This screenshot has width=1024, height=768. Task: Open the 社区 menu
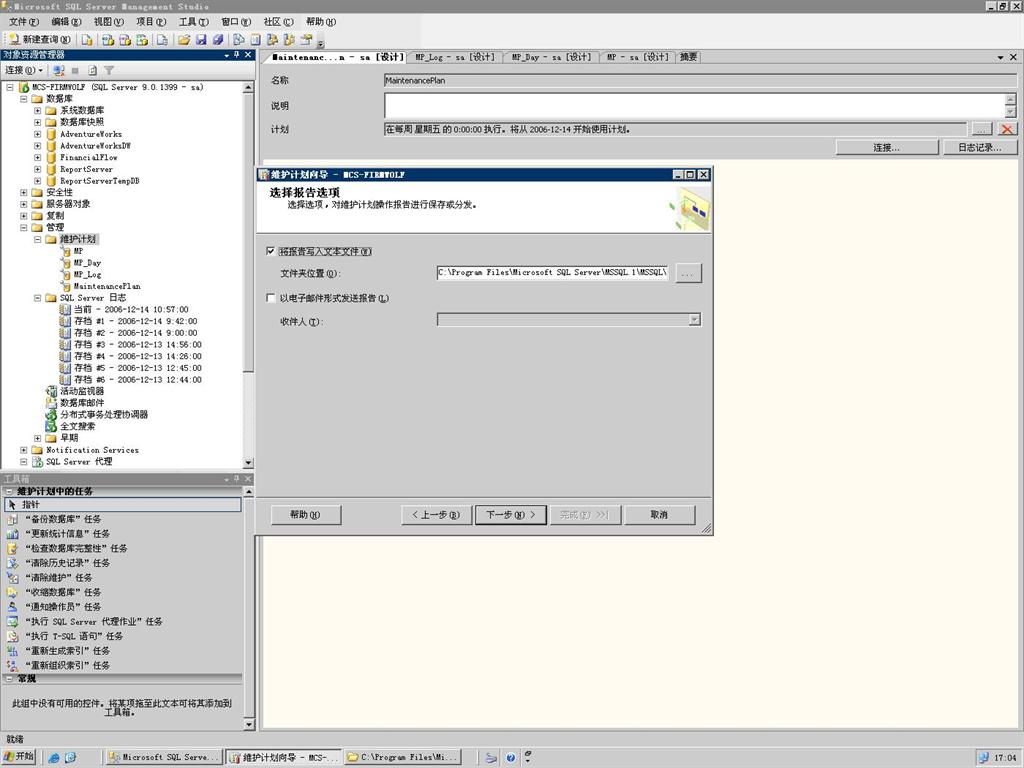(278, 22)
